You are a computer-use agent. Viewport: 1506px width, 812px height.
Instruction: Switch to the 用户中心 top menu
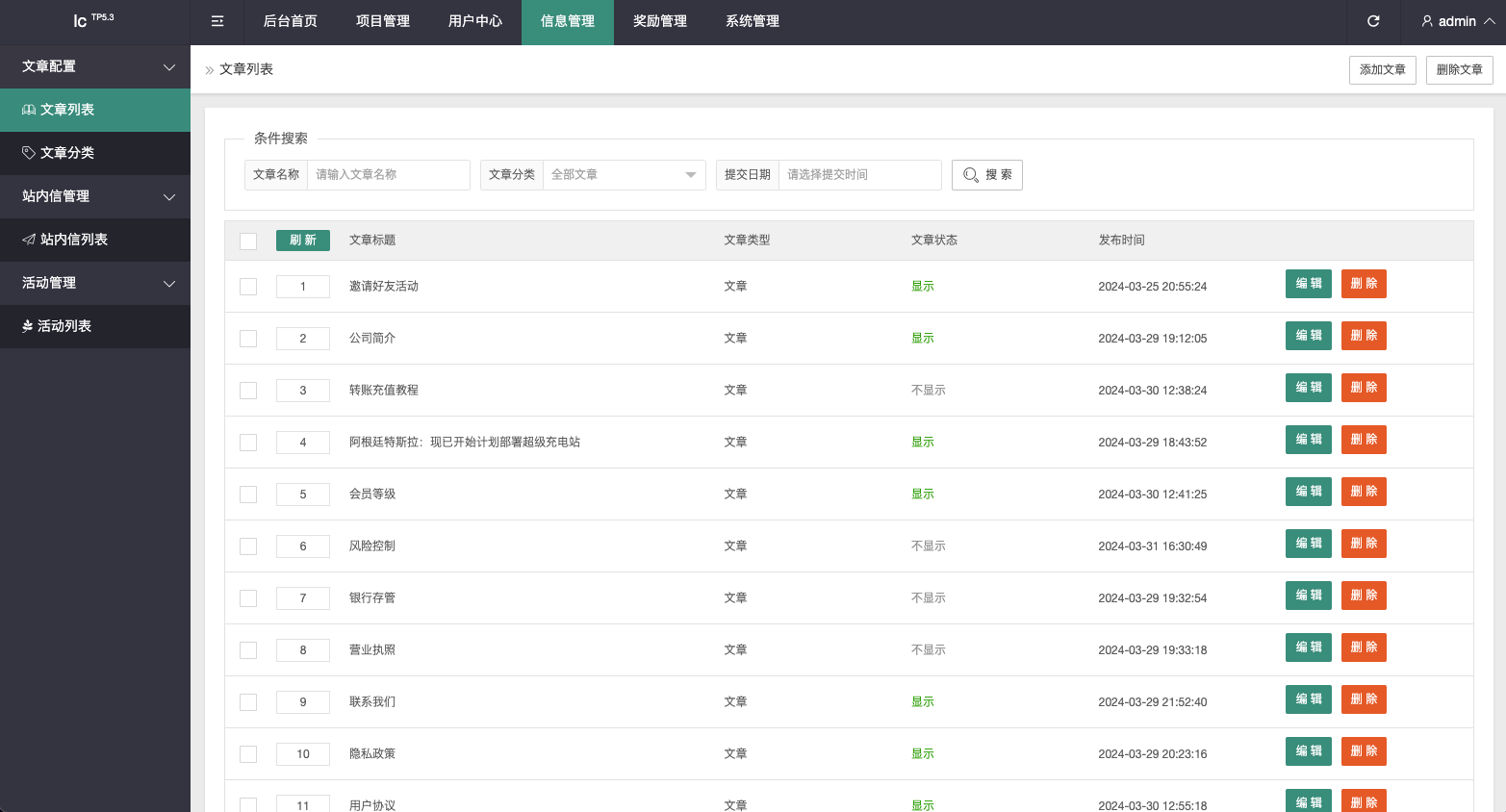[x=475, y=21]
